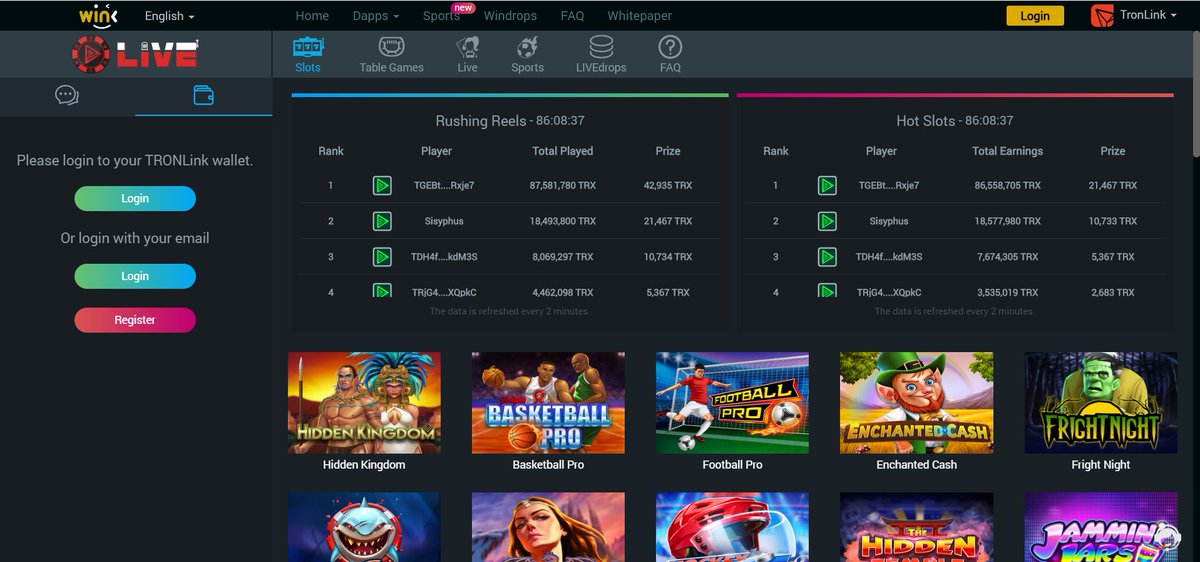Click the Enchanted Cash game title text
Image resolution: width=1200 pixels, height=562 pixels.
coord(917,465)
